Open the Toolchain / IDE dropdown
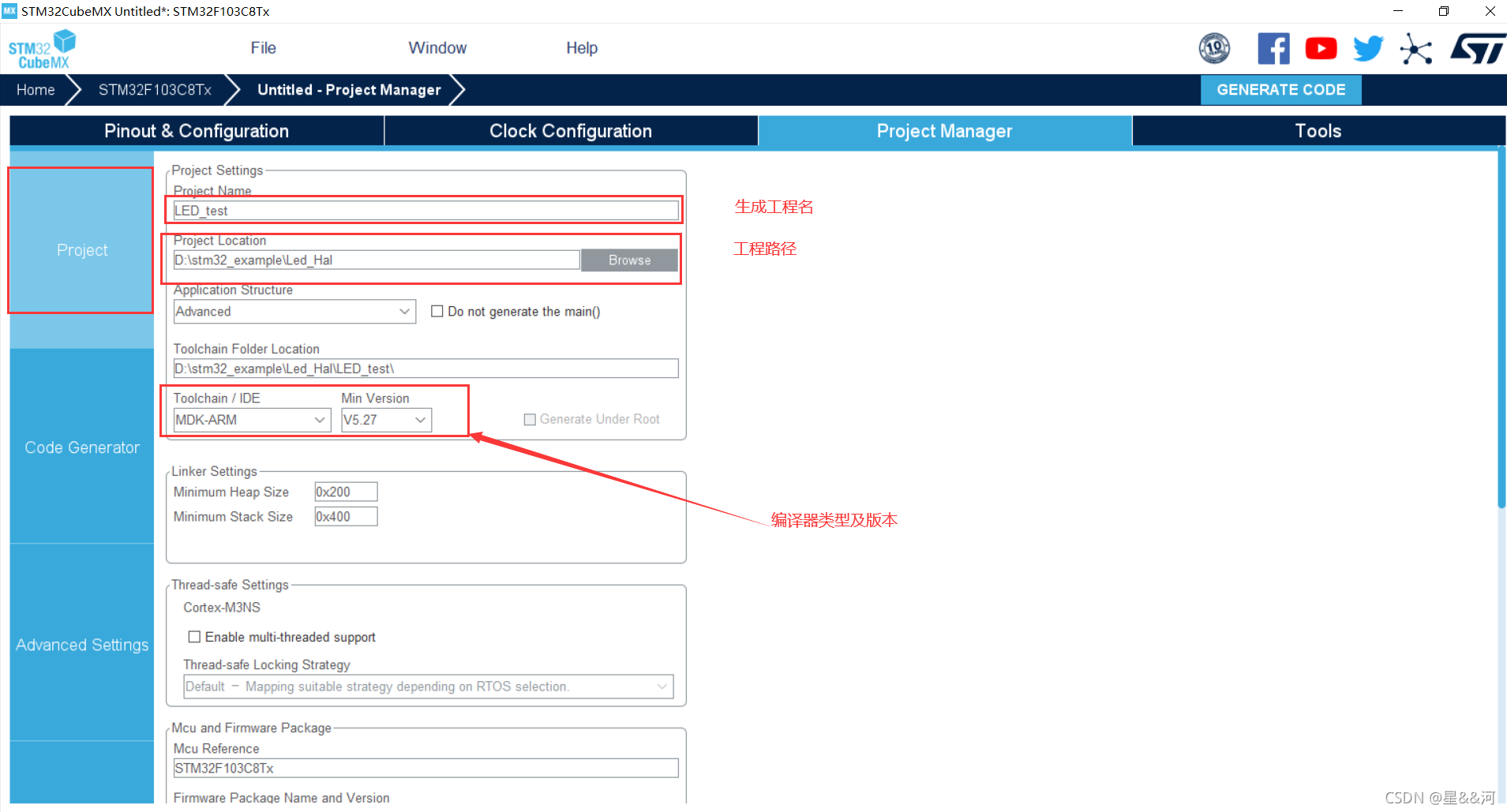1507x812 pixels. (x=319, y=420)
